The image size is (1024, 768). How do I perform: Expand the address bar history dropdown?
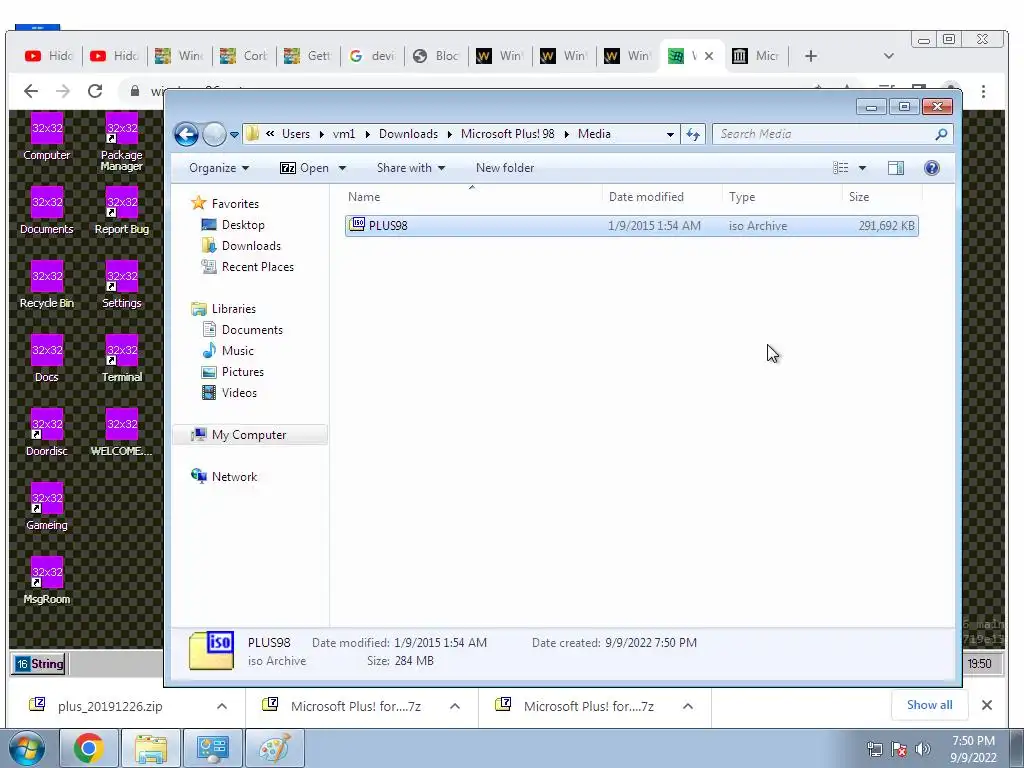click(670, 135)
